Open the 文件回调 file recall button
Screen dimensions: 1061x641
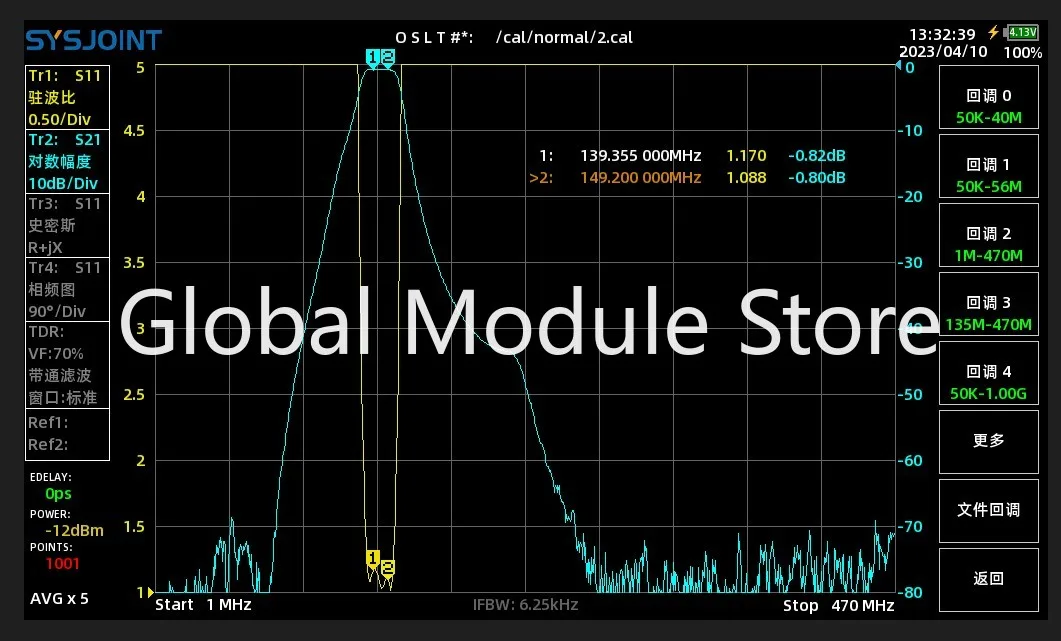pos(989,511)
